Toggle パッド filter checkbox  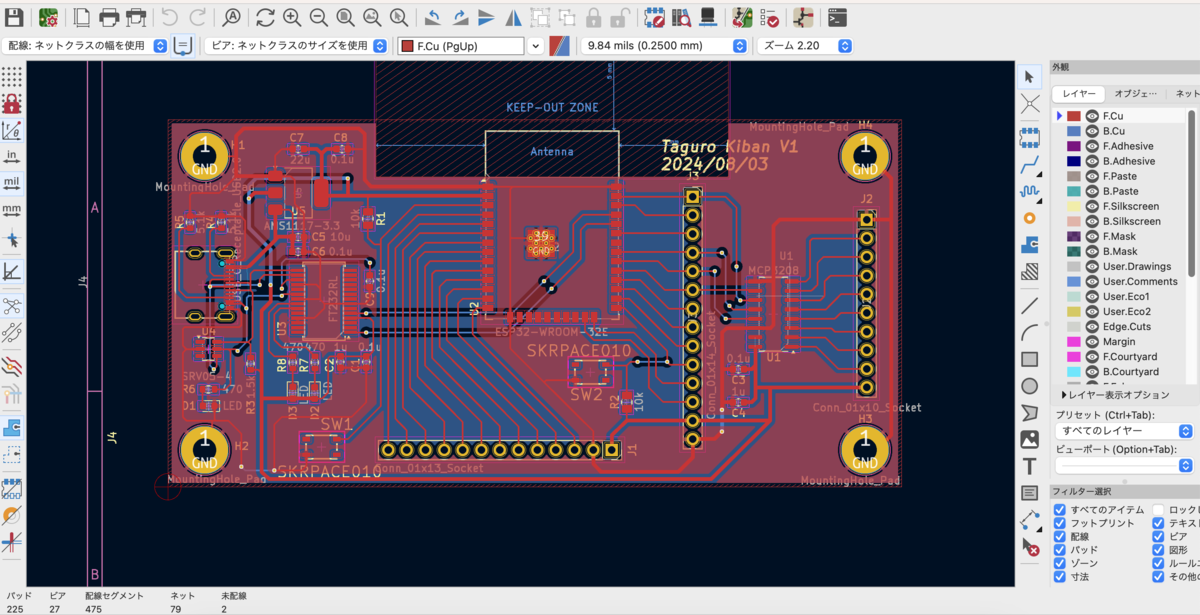pos(1060,550)
